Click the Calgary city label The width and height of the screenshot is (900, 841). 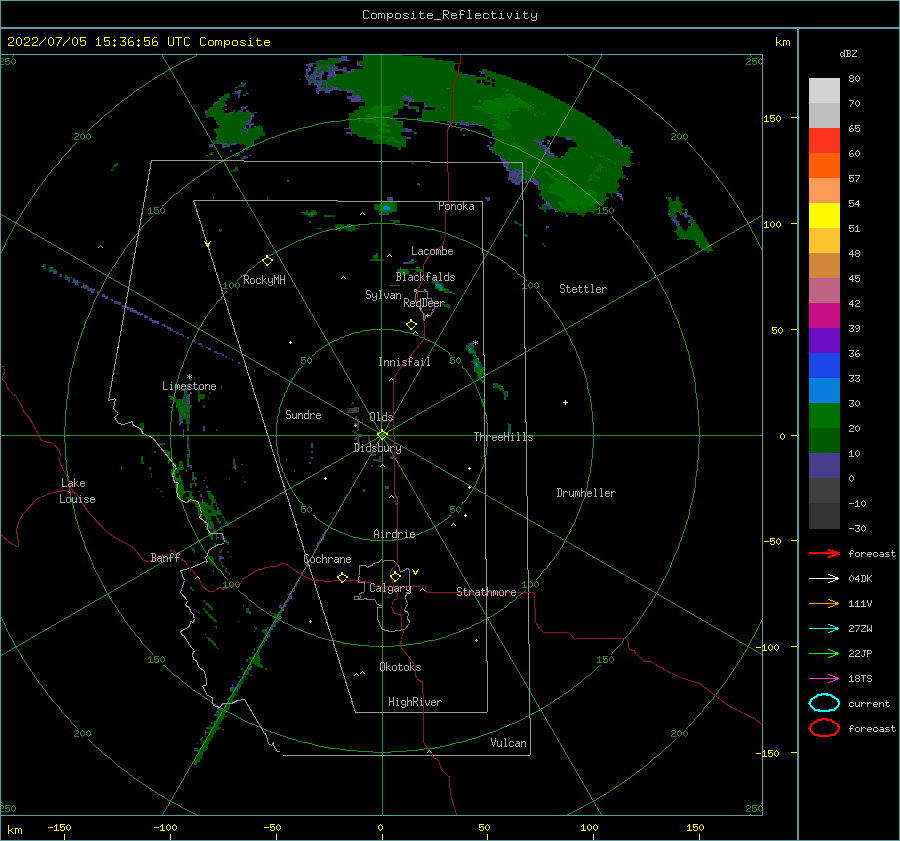coord(390,588)
